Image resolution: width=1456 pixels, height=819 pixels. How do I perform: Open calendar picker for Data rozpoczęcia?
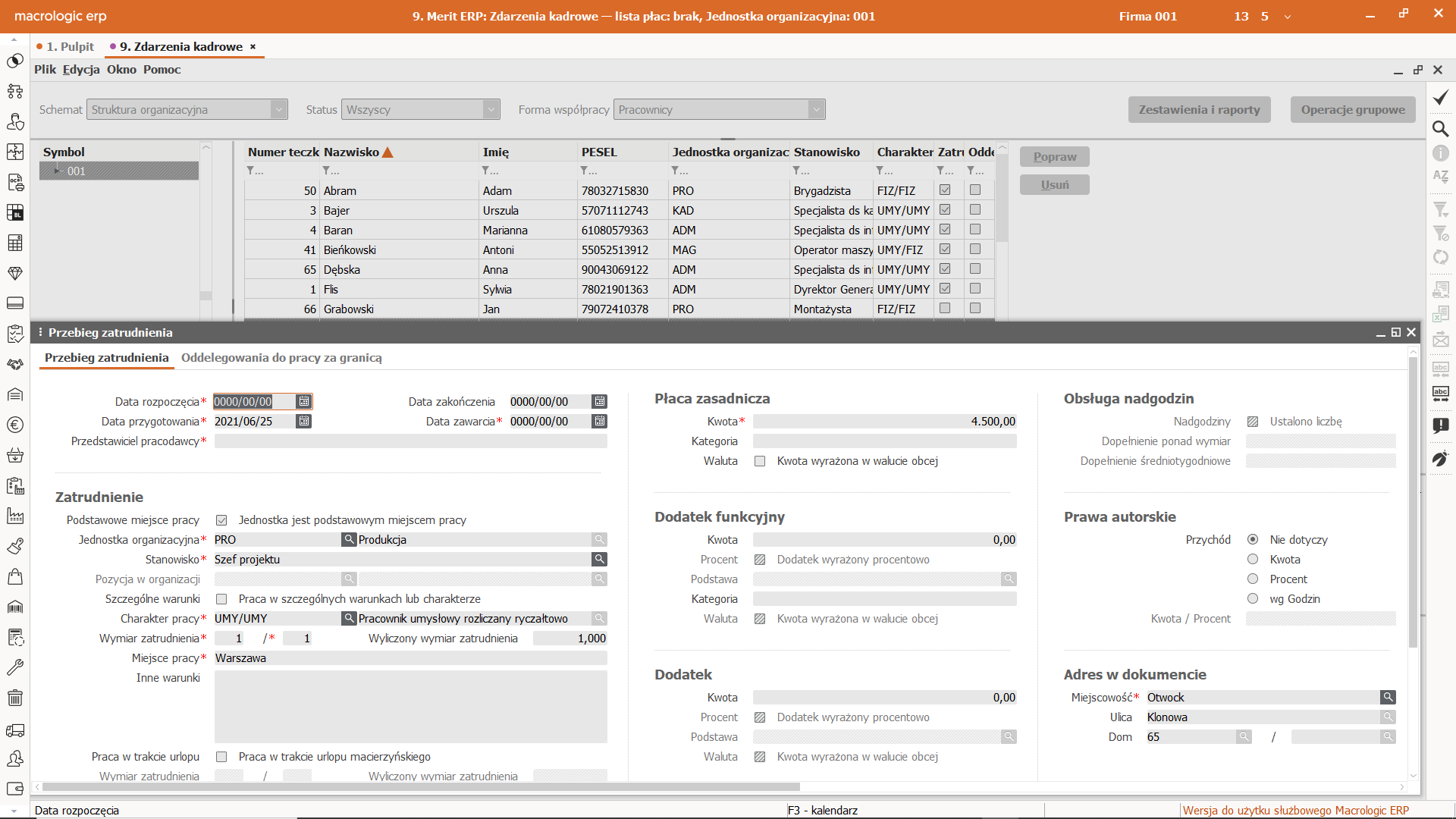tap(303, 401)
